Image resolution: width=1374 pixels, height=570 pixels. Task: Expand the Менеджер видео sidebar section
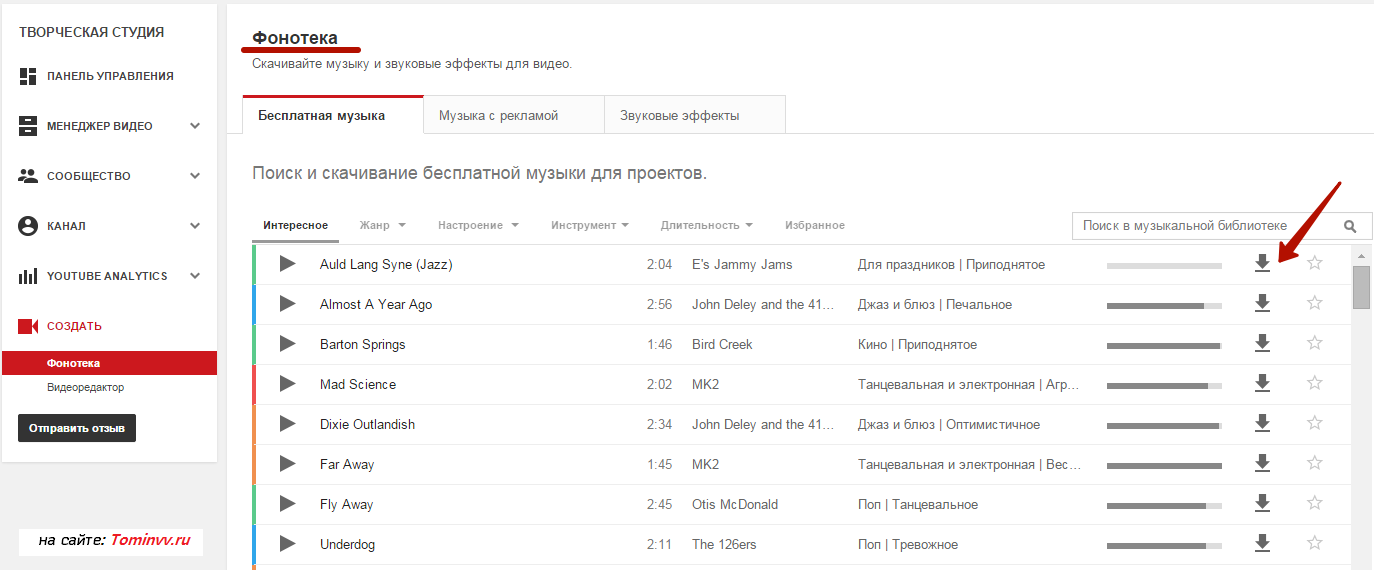tap(195, 126)
